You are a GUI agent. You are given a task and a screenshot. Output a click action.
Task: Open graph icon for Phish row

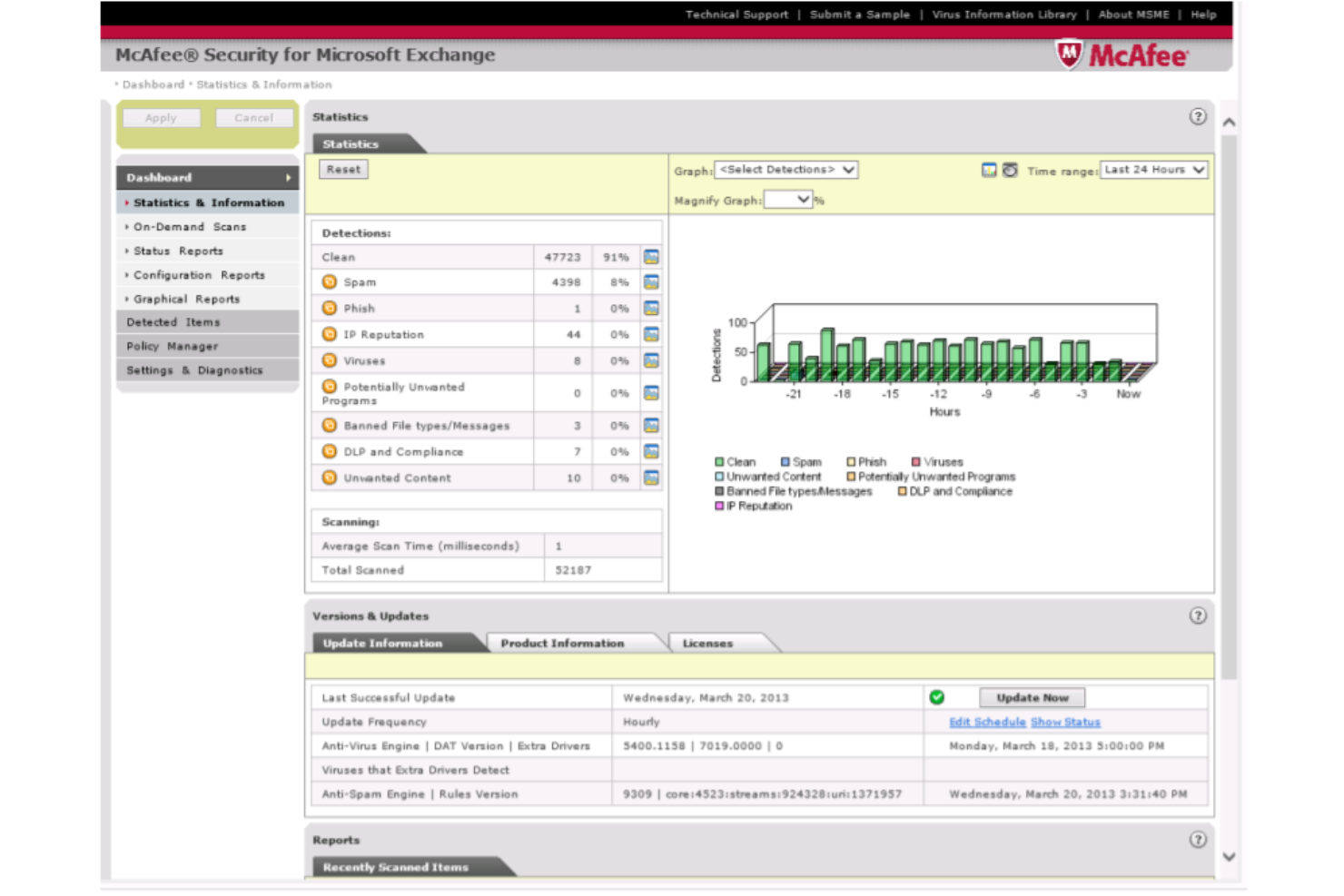(x=651, y=309)
